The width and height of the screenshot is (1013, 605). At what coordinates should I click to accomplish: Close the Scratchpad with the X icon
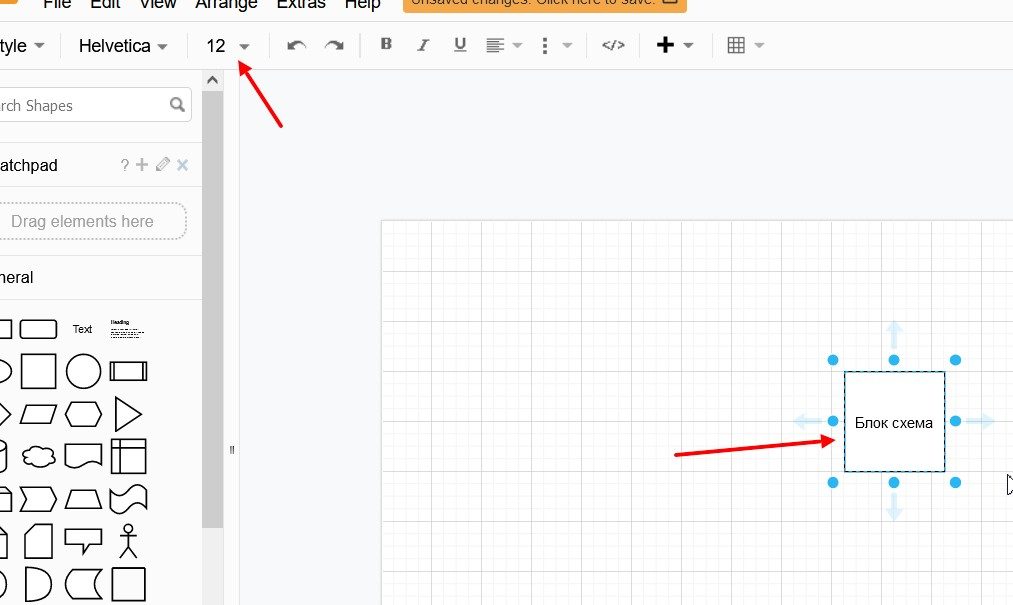[x=182, y=165]
